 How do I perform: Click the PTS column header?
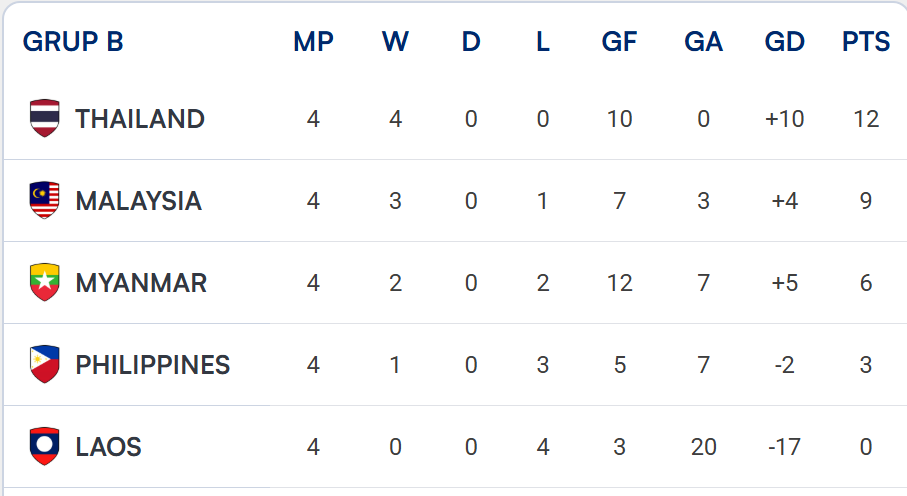click(866, 42)
